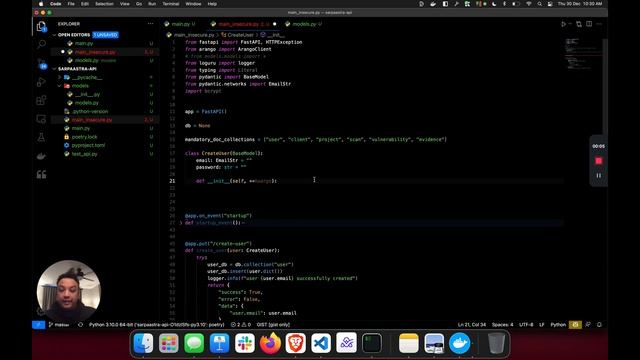Viewport: 640px width, 360px height.
Task: Open editor More Actions ellipsis
Action: tap(599, 24)
